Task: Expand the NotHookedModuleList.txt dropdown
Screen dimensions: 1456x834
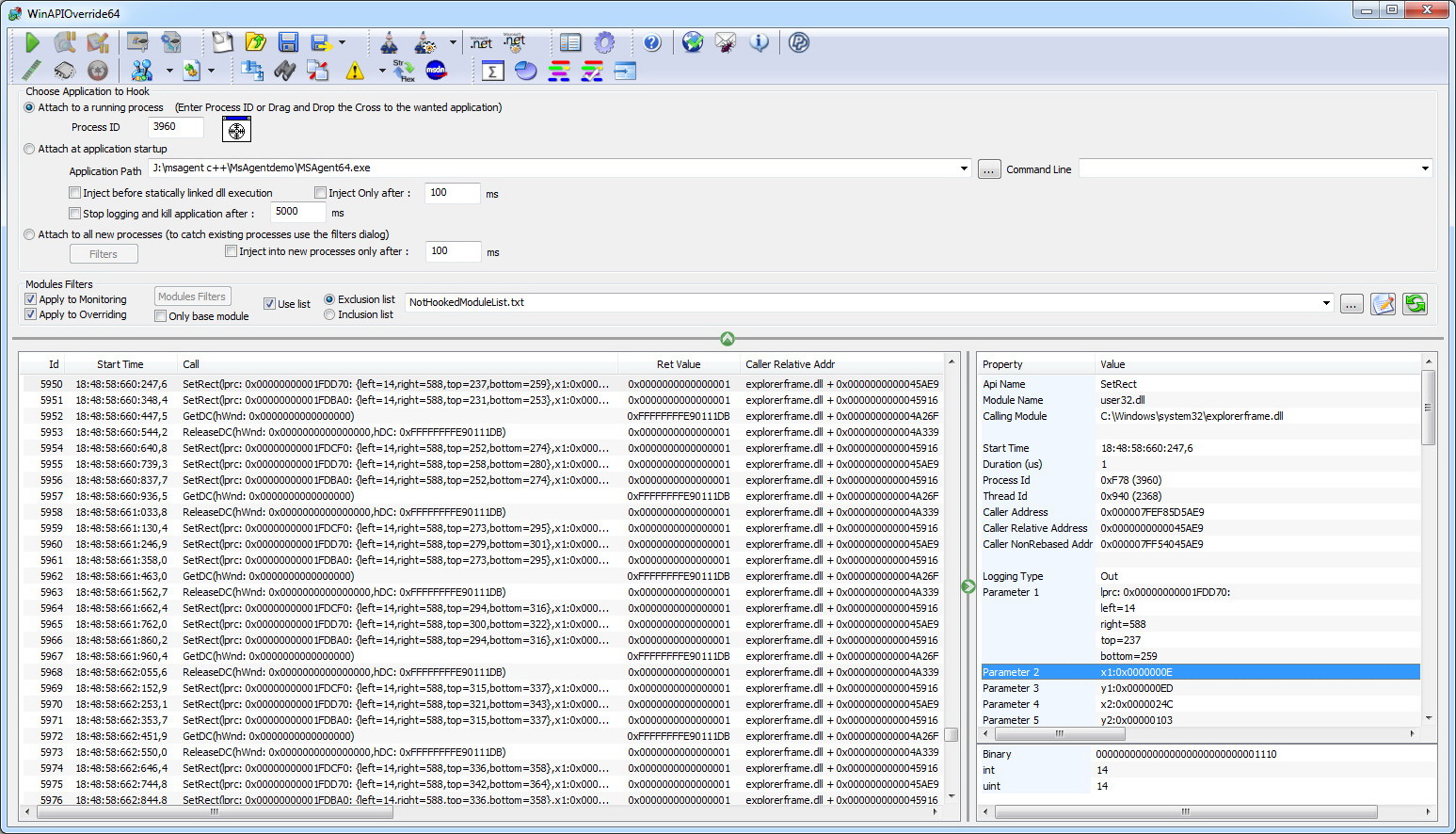Action: click(1326, 303)
